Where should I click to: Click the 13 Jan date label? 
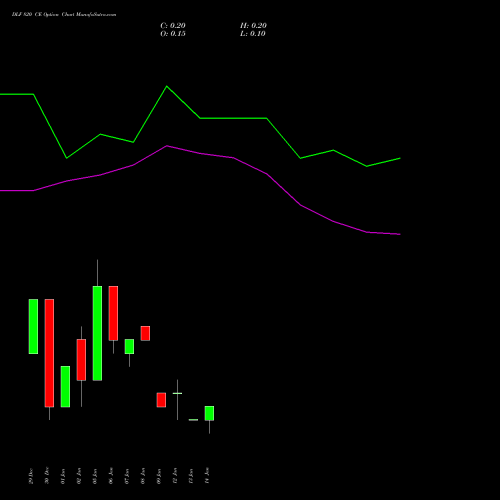(191, 476)
